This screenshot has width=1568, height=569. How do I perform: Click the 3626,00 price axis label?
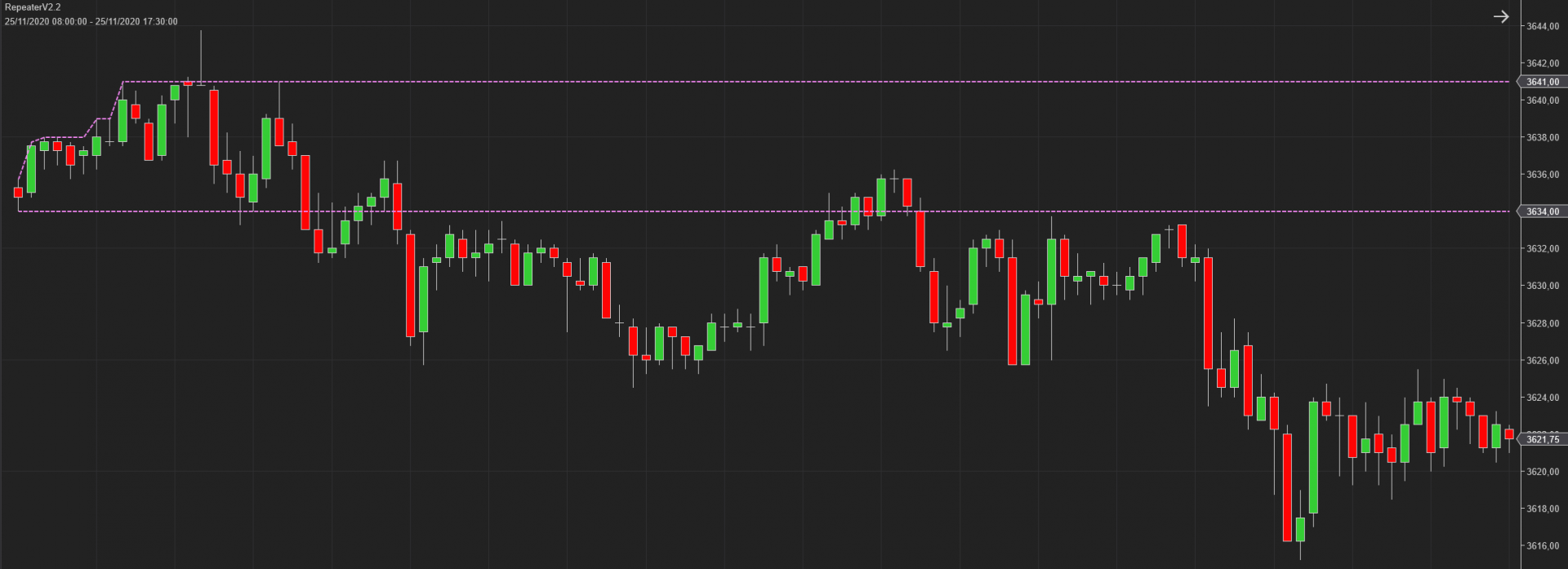click(x=1543, y=360)
